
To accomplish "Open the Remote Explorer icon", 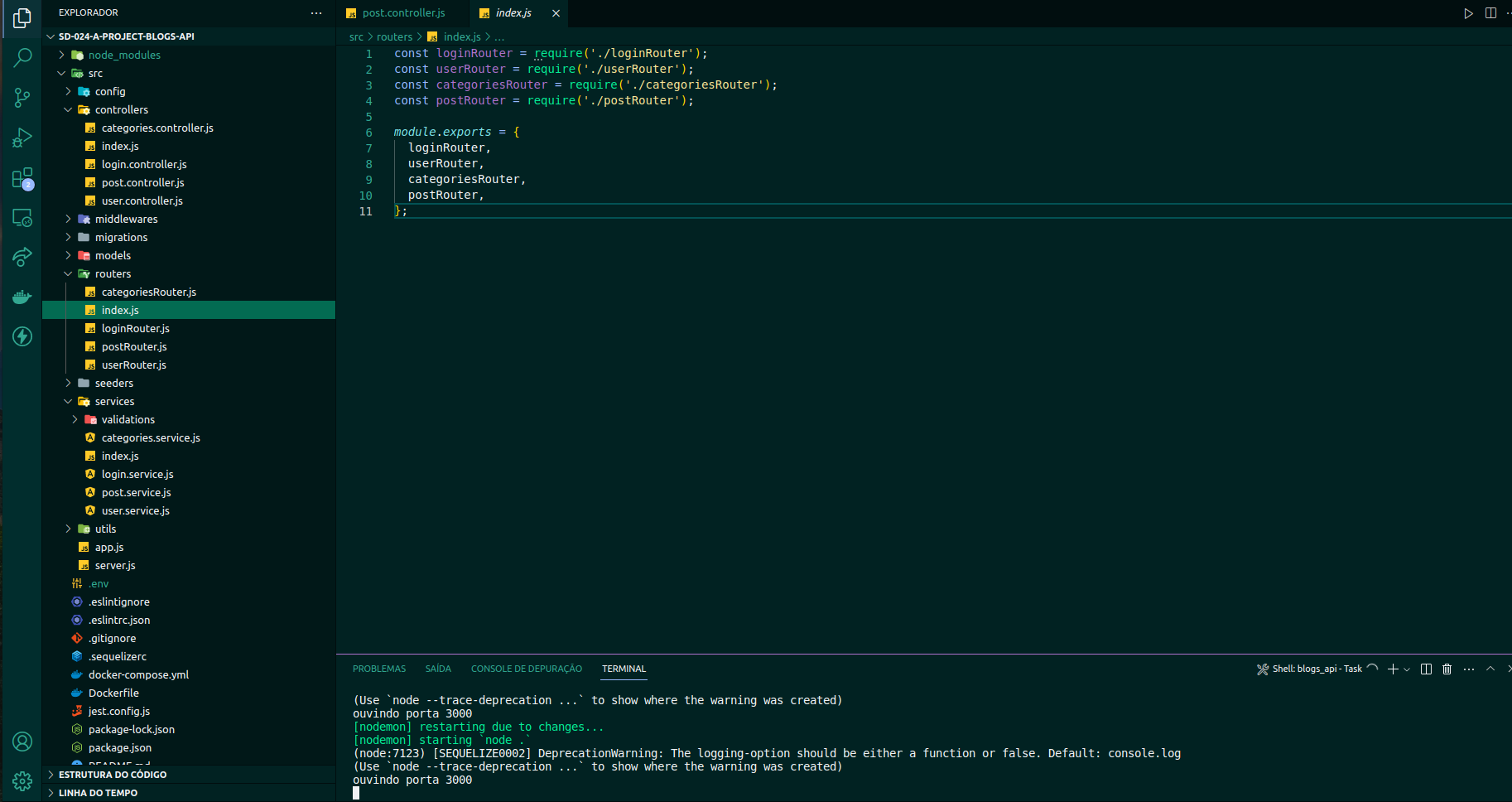I will (x=22, y=218).
